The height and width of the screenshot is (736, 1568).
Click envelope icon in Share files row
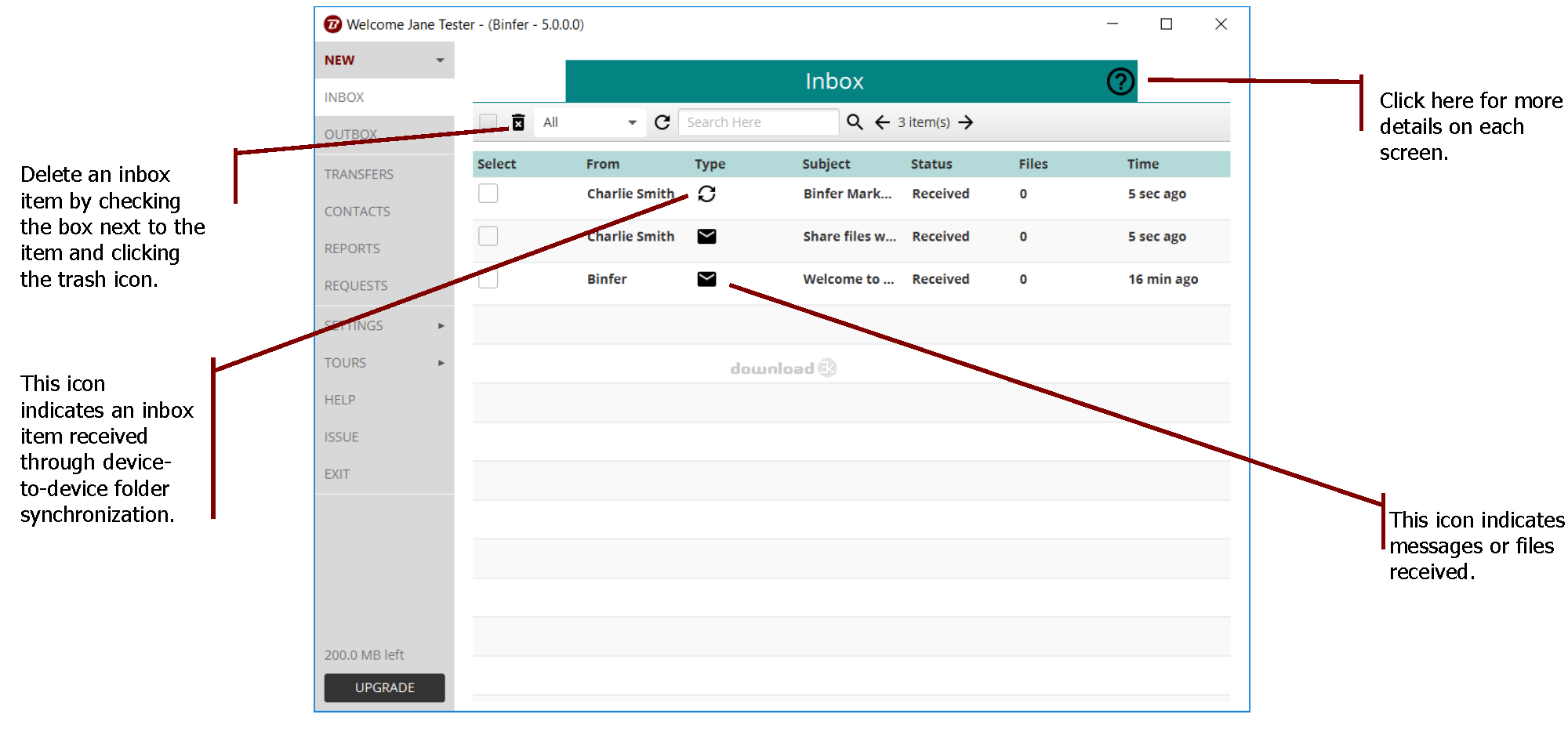(706, 236)
